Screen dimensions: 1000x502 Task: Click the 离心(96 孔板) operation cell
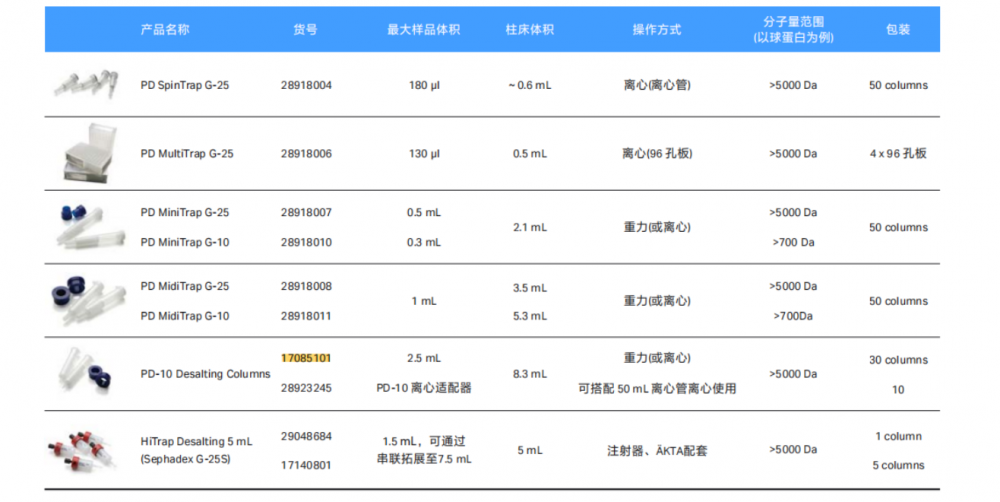coord(657,154)
